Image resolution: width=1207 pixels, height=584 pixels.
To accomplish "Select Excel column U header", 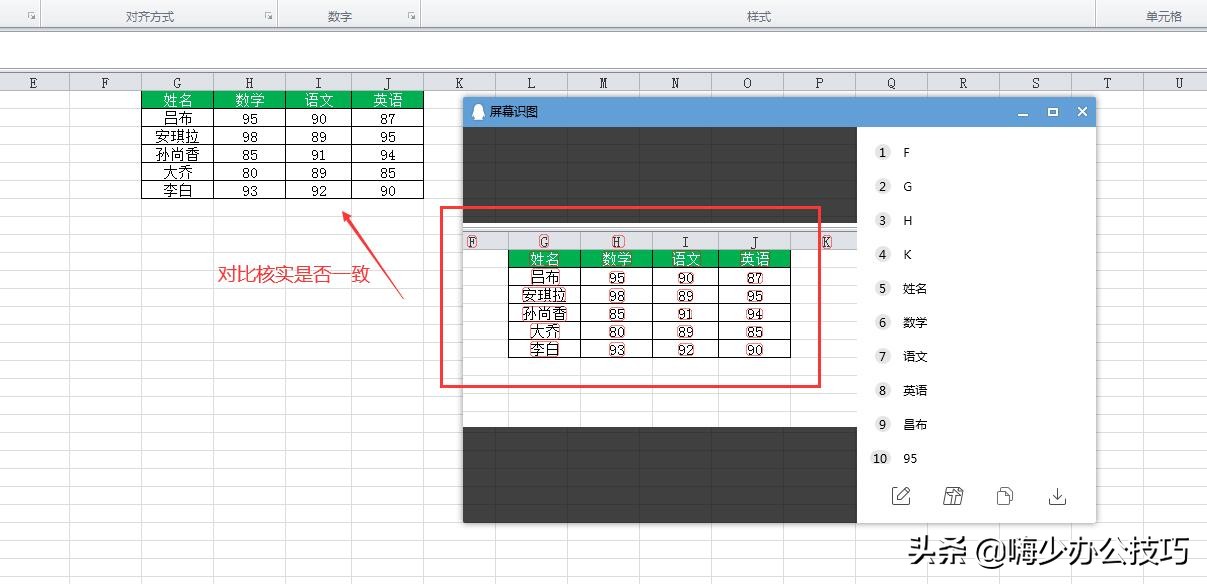I will [x=1176, y=83].
